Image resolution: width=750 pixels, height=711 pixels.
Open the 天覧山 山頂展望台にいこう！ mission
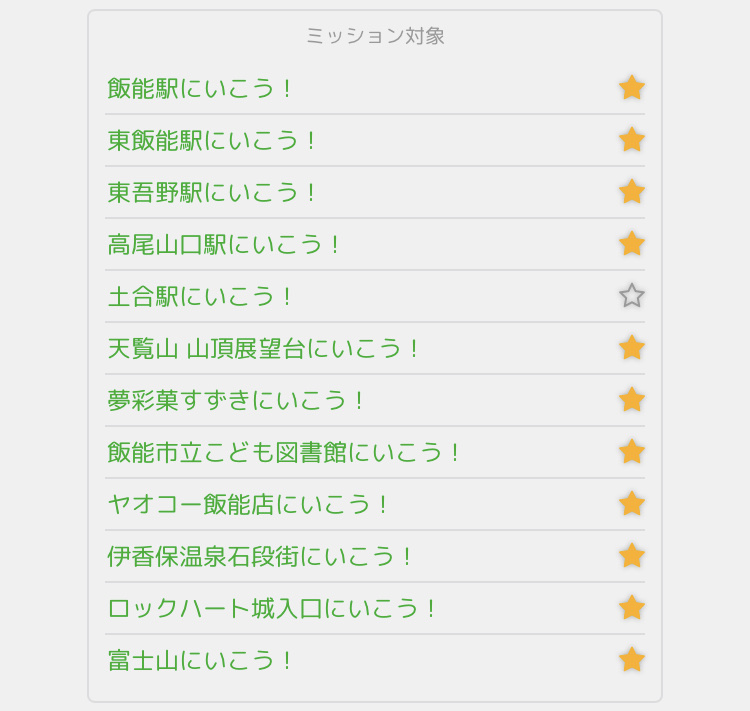point(263,349)
